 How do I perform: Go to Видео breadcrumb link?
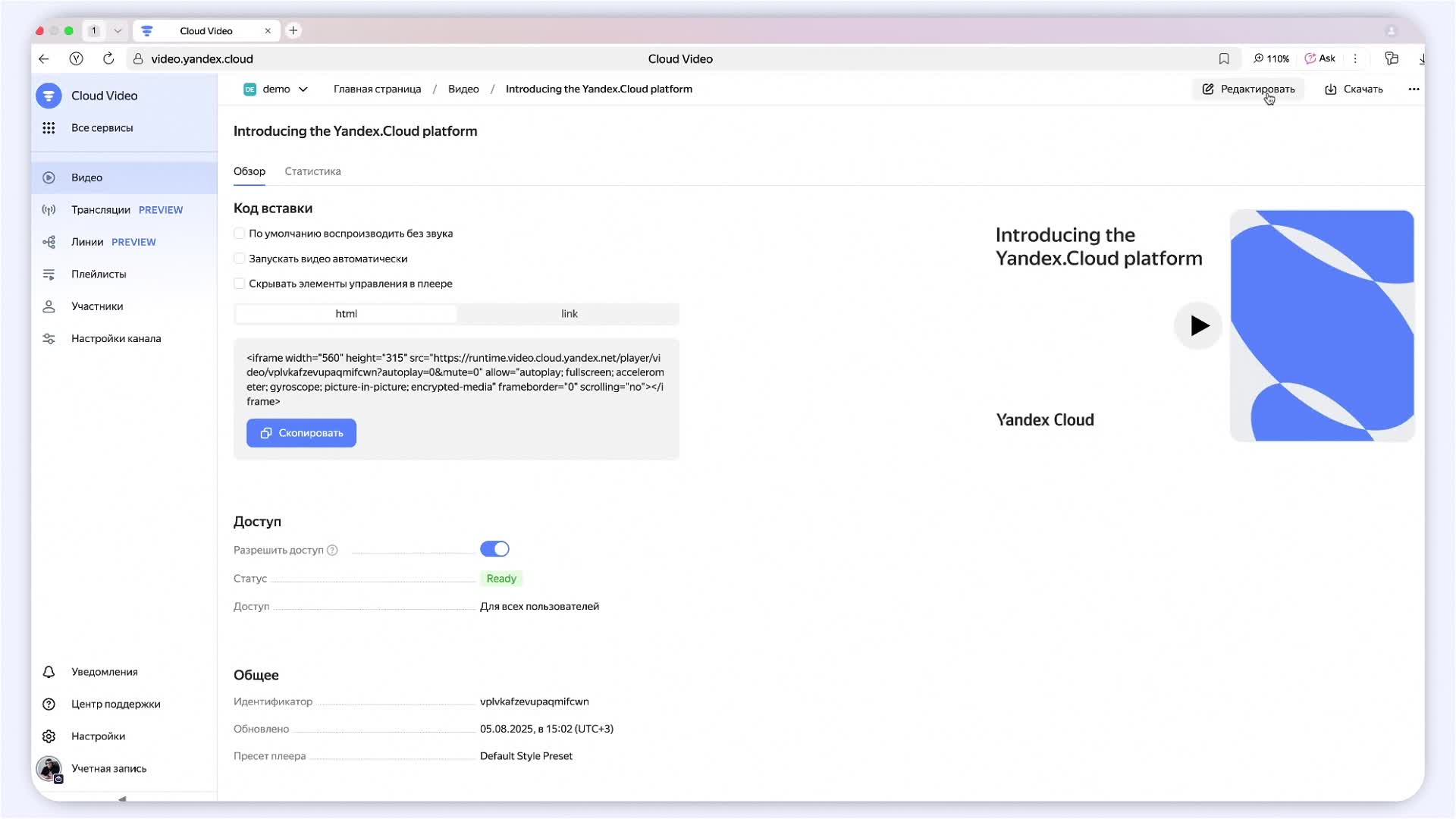click(x=463, y=89)
